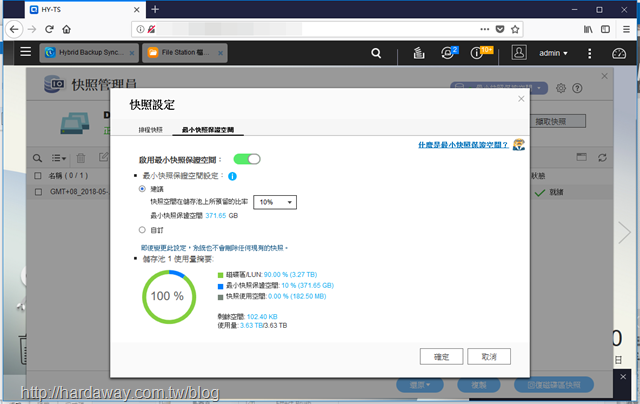Select the 自訂 radio option

click(142, 230)
